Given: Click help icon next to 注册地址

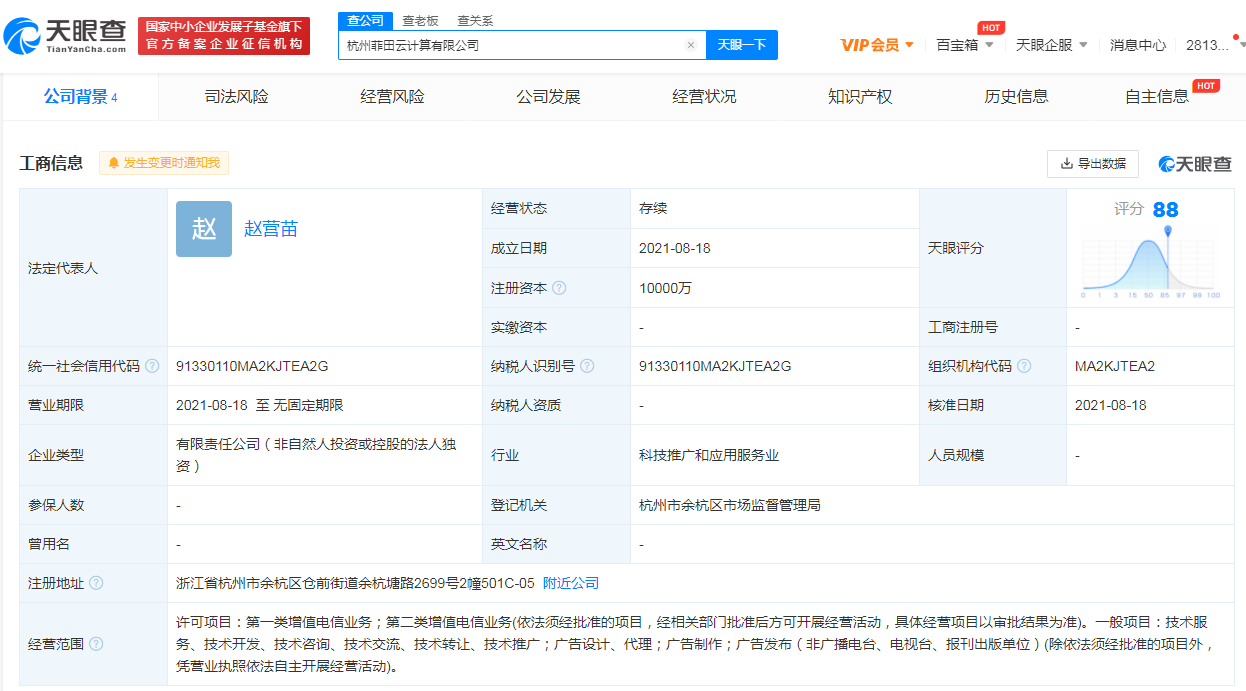Looking at the screenshot, I should [96, 583].
